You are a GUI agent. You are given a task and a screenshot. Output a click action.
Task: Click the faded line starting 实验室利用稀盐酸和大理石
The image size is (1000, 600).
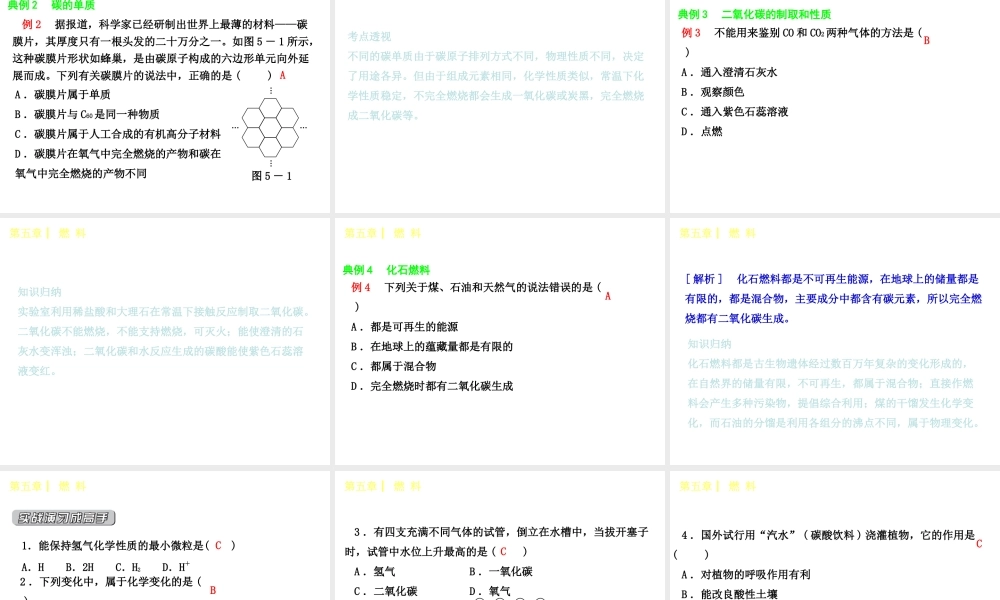[x=166, y=312]
